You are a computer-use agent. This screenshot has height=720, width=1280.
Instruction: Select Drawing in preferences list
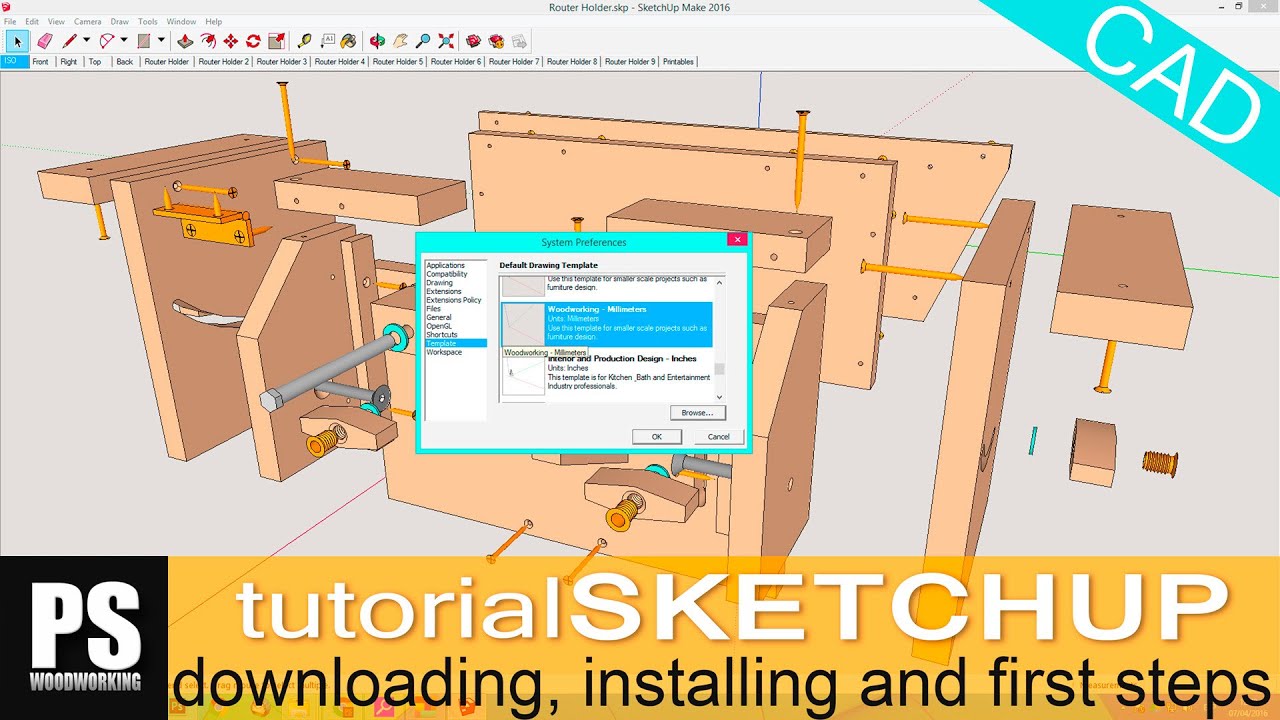[x=439, y=283]
